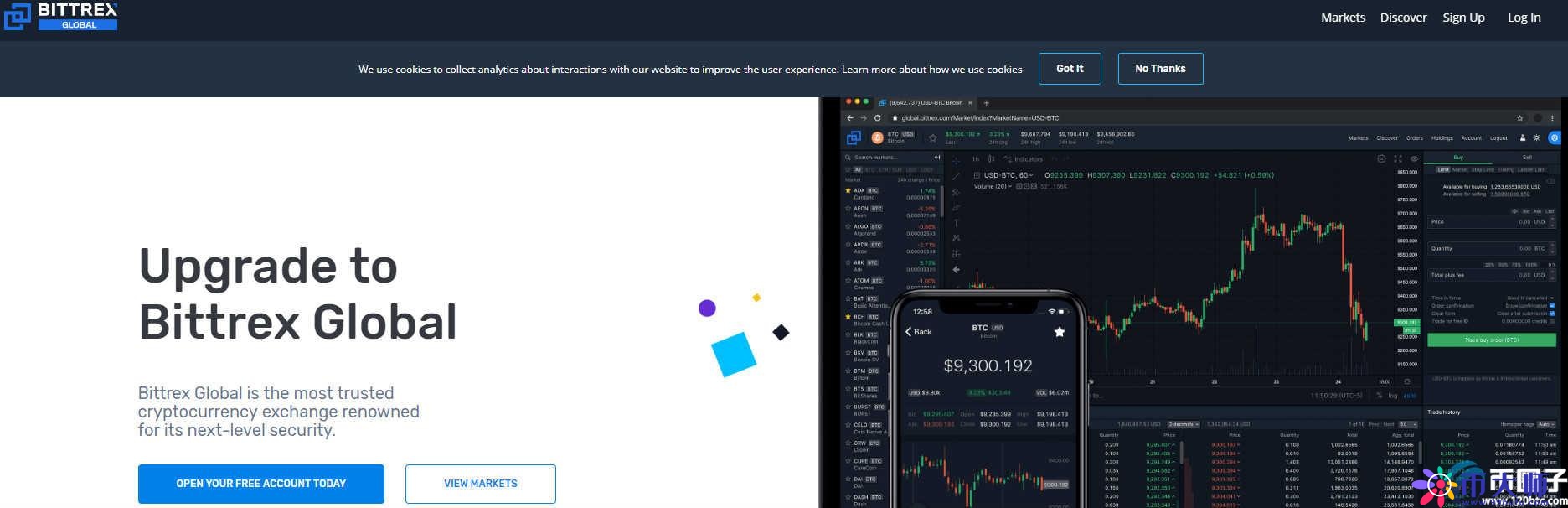The height and width of the screenshot is (508, 1568).
Task: Toggle the favorite star for AEON
Action: [x=848, y=209]
